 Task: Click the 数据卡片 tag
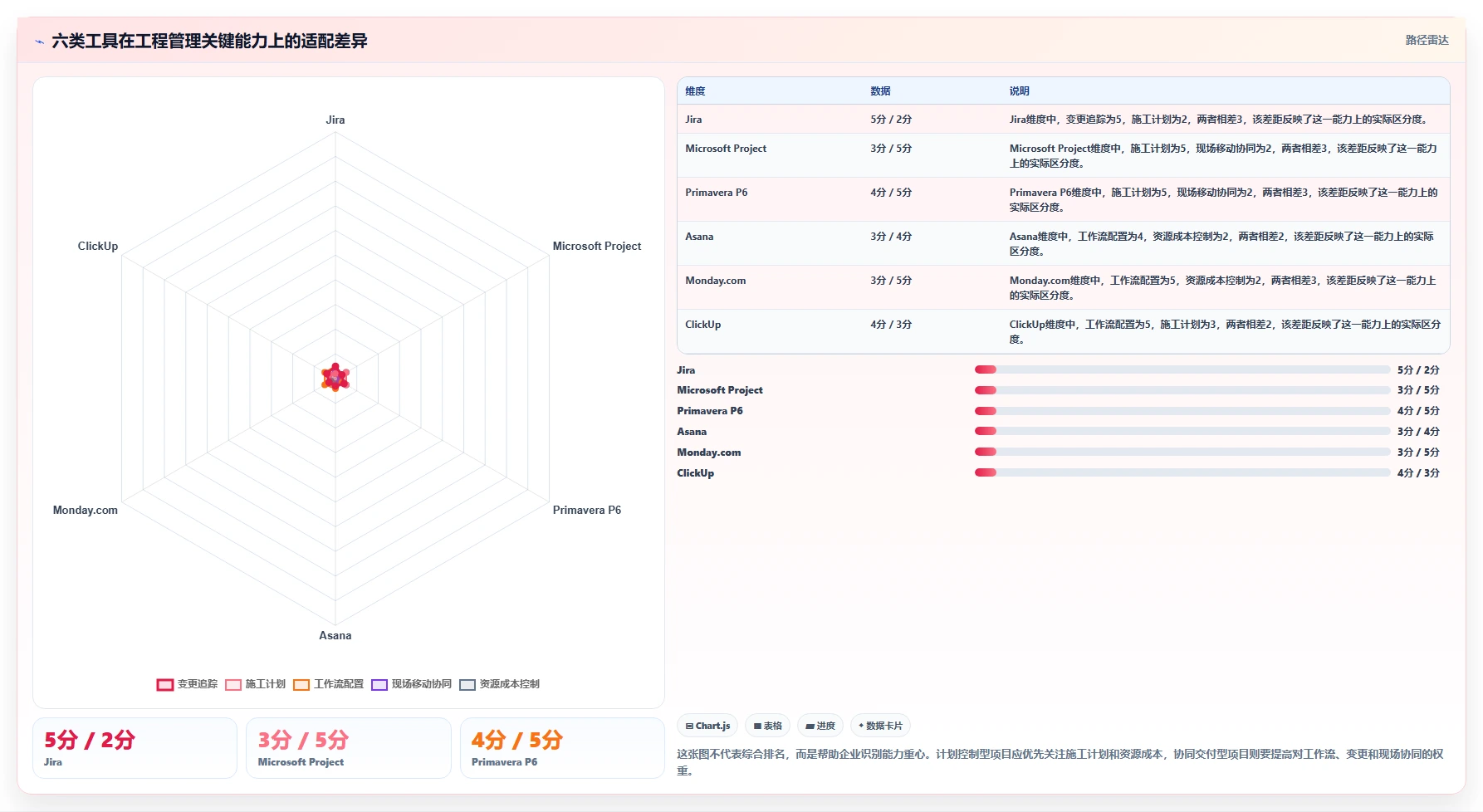click(880, 726)
